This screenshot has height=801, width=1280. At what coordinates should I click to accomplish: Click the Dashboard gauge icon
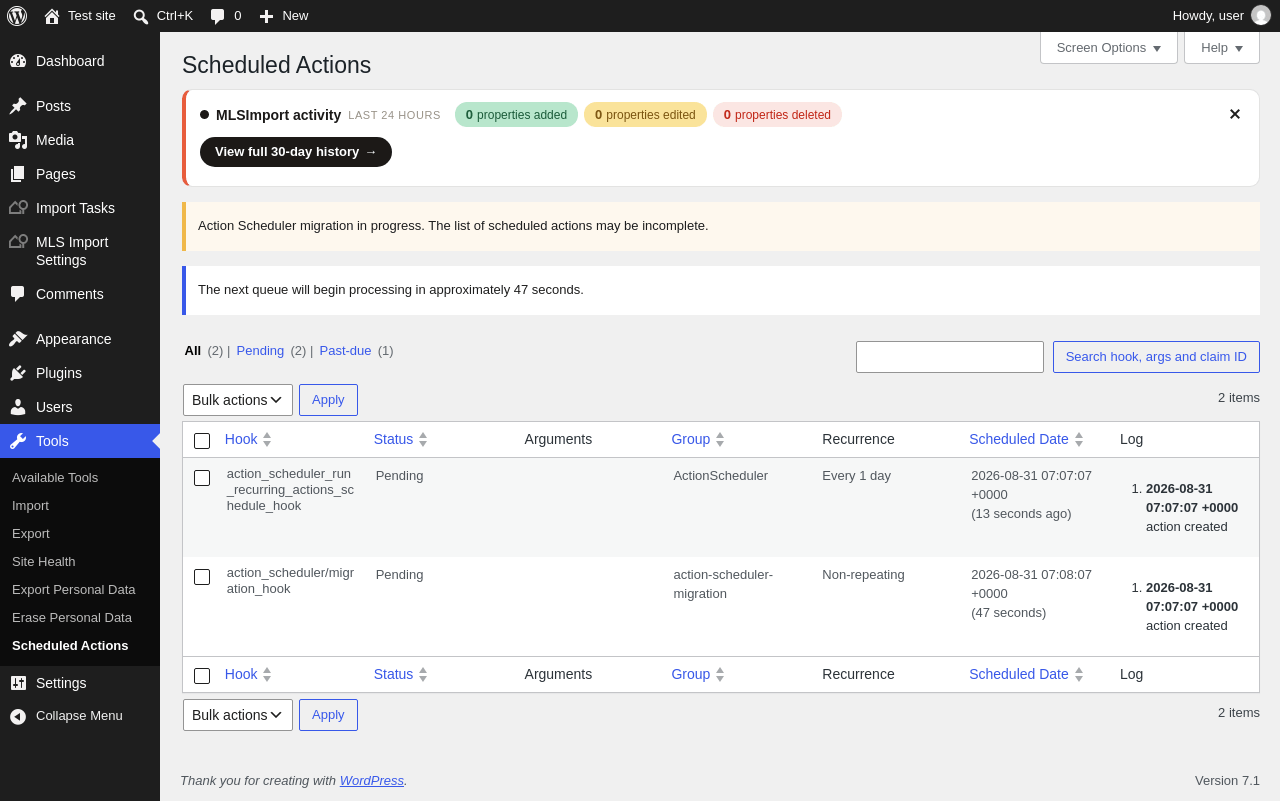coord(18,61)
